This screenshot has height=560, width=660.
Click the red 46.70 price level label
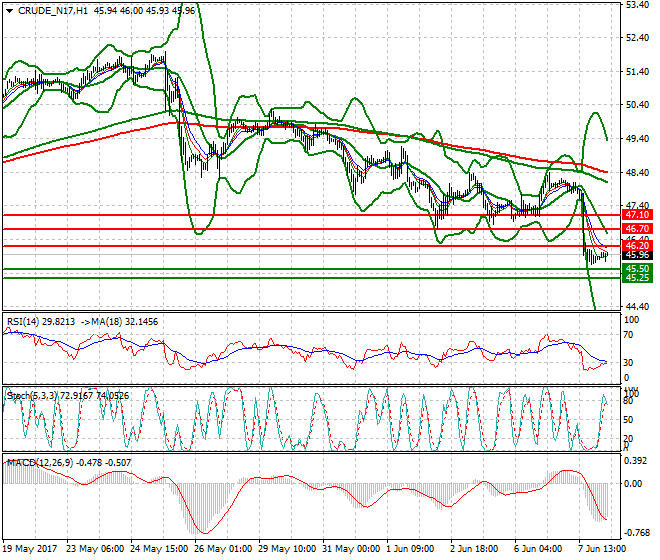(637, 229)
